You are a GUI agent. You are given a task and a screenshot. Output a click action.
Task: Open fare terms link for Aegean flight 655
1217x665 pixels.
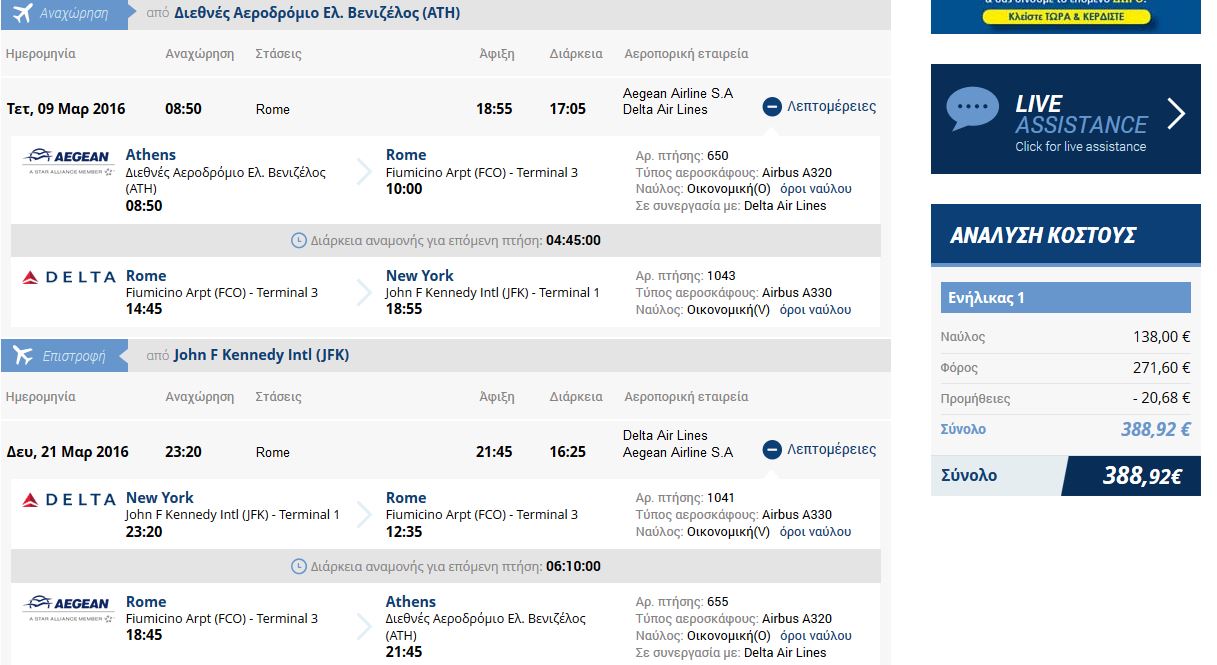(815, 636)
